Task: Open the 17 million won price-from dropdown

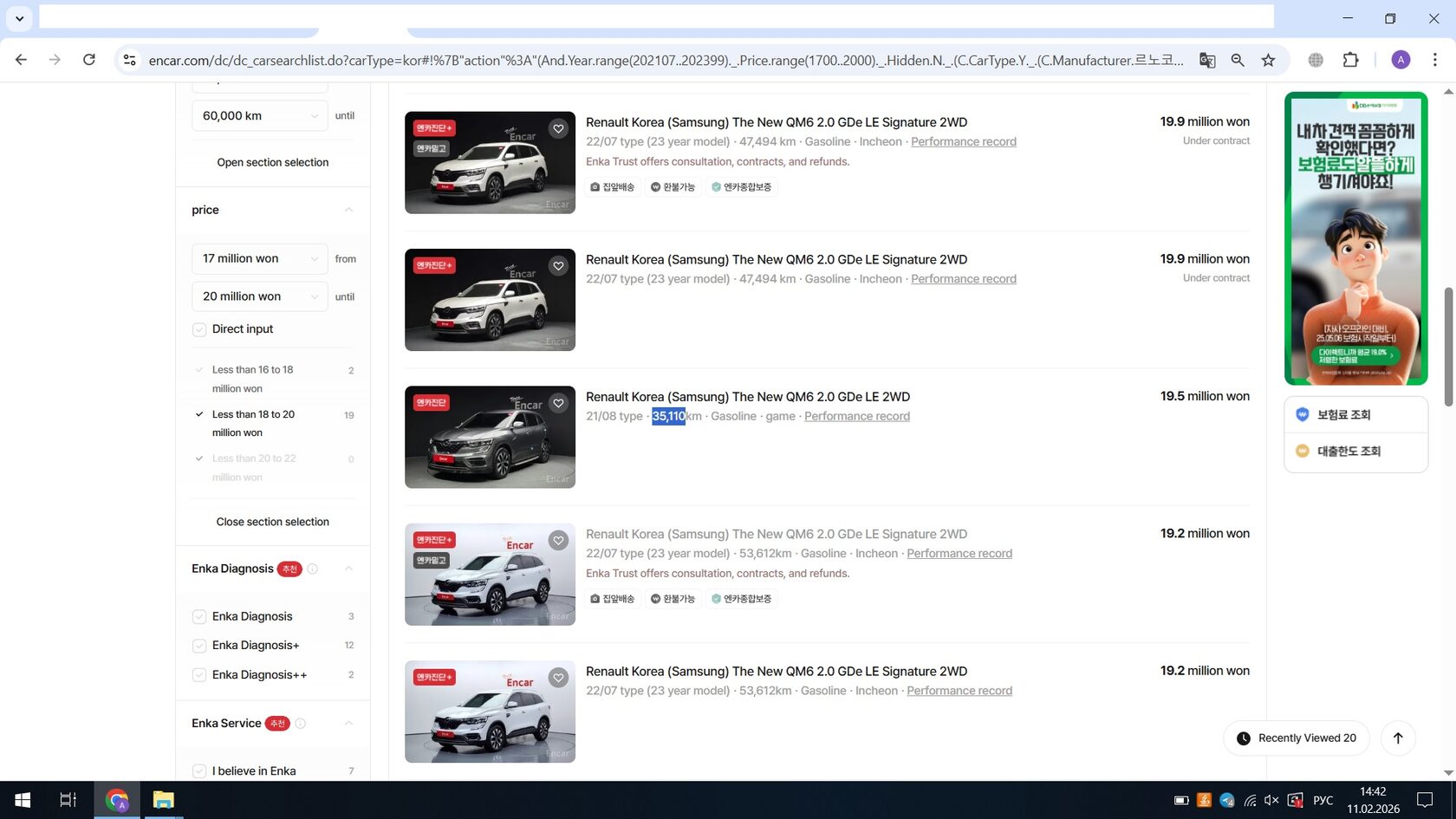Action: pyautogui.click(x=260, y=258)
